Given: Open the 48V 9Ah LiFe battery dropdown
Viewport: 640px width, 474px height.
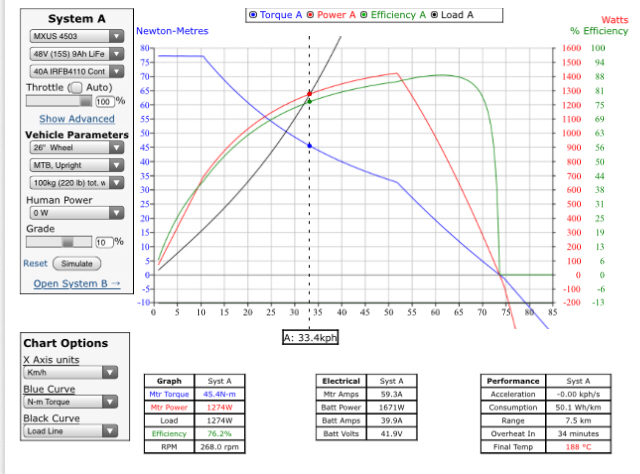Looking at the screenshot, I should coord(75,54).
